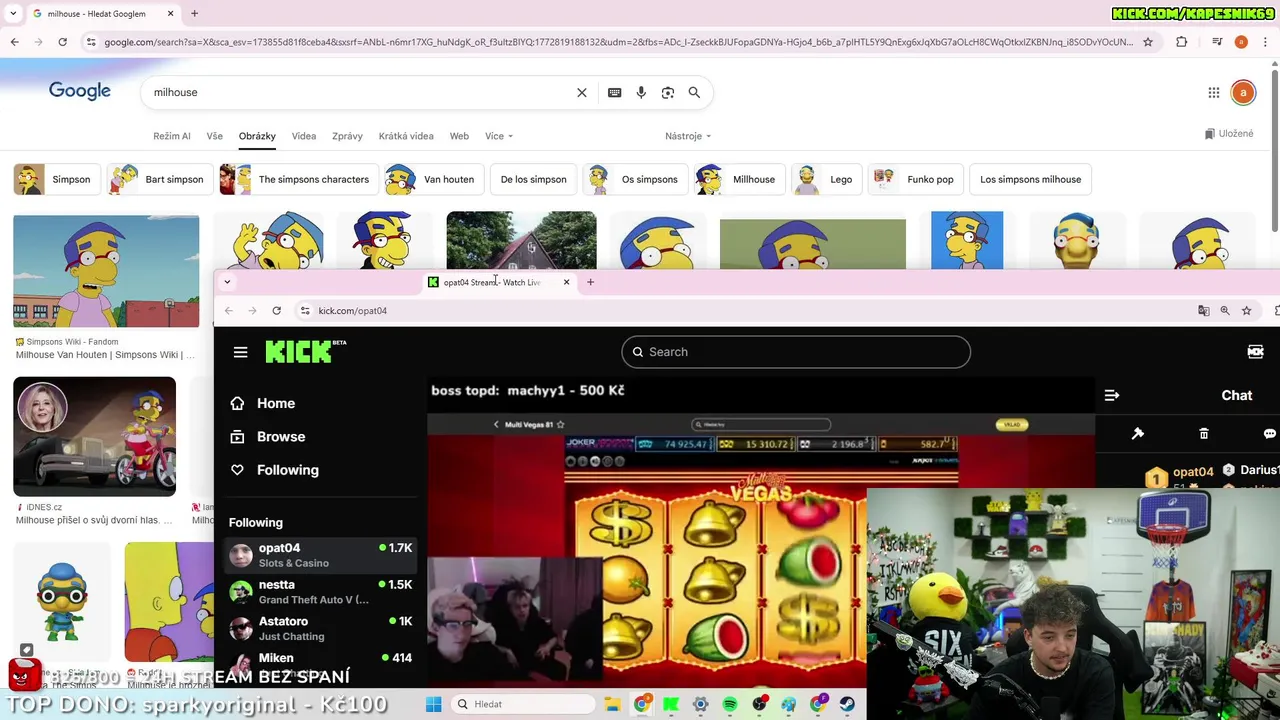The image size is (1280, 720).
Task: Click the Google logo
Action: [80, 92]
